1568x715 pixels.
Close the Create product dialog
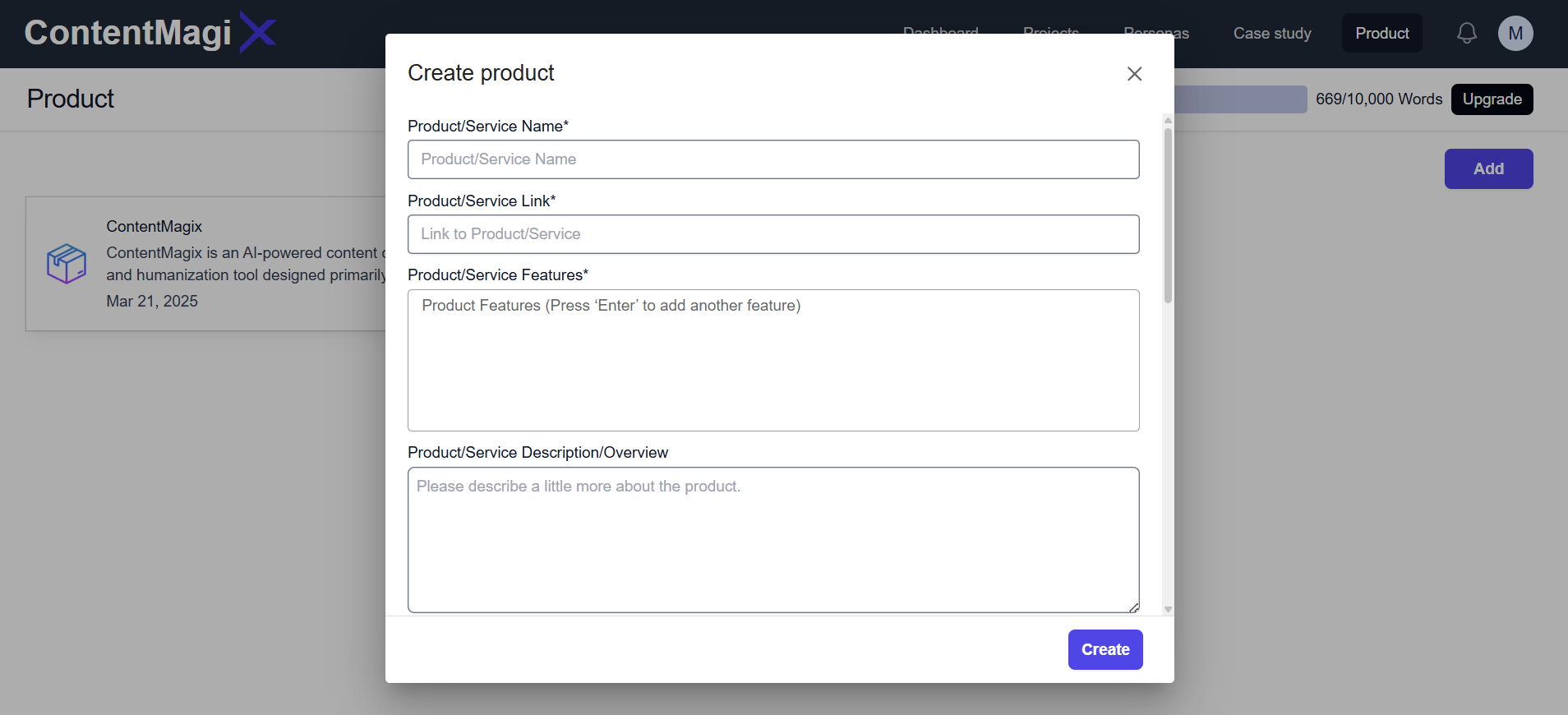(x=1134, y=74)
